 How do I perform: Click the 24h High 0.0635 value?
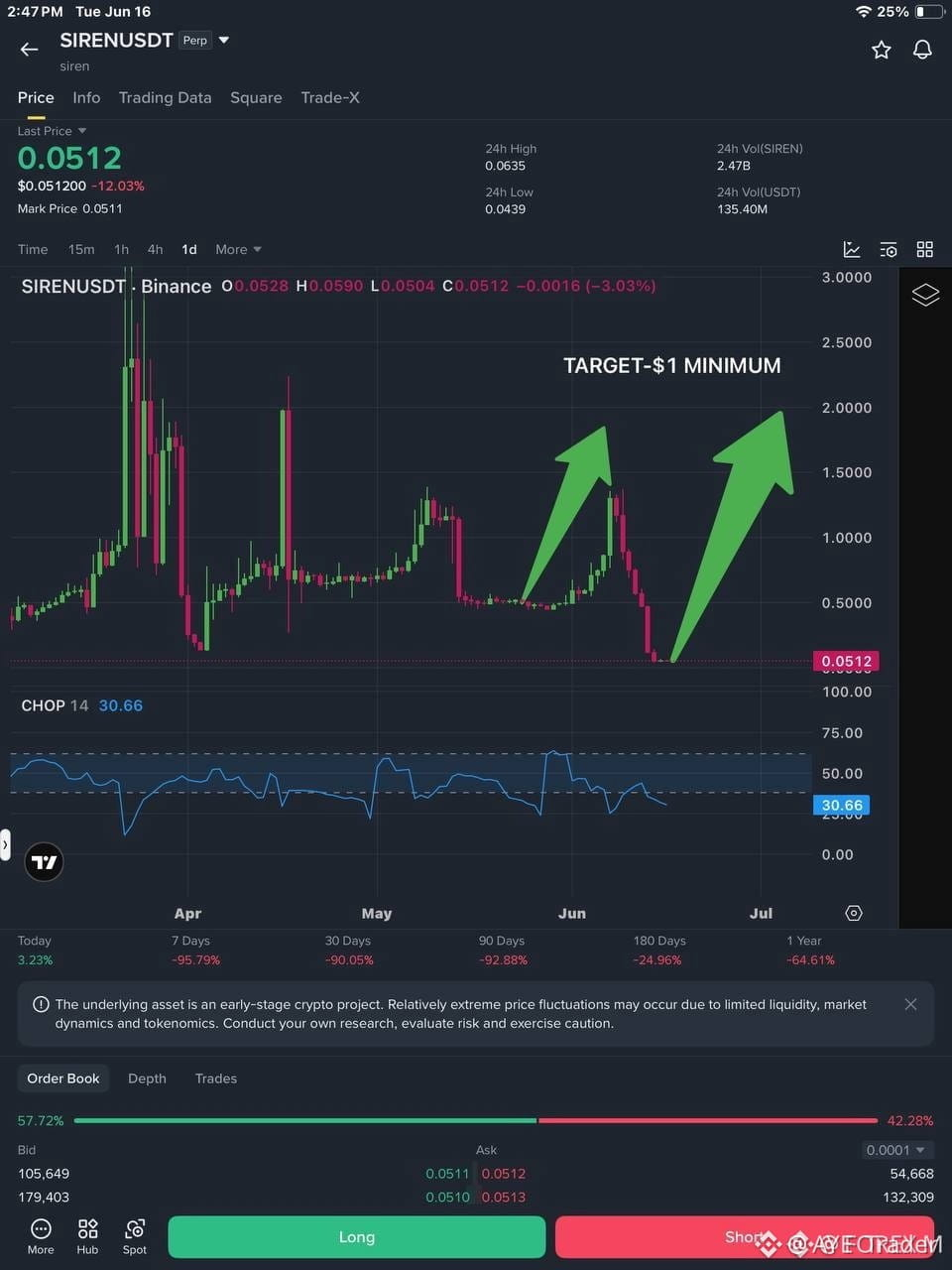506,166
